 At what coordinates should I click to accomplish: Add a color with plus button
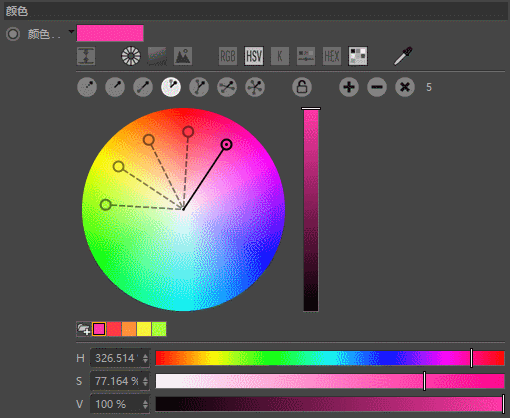tap(349, 87)
